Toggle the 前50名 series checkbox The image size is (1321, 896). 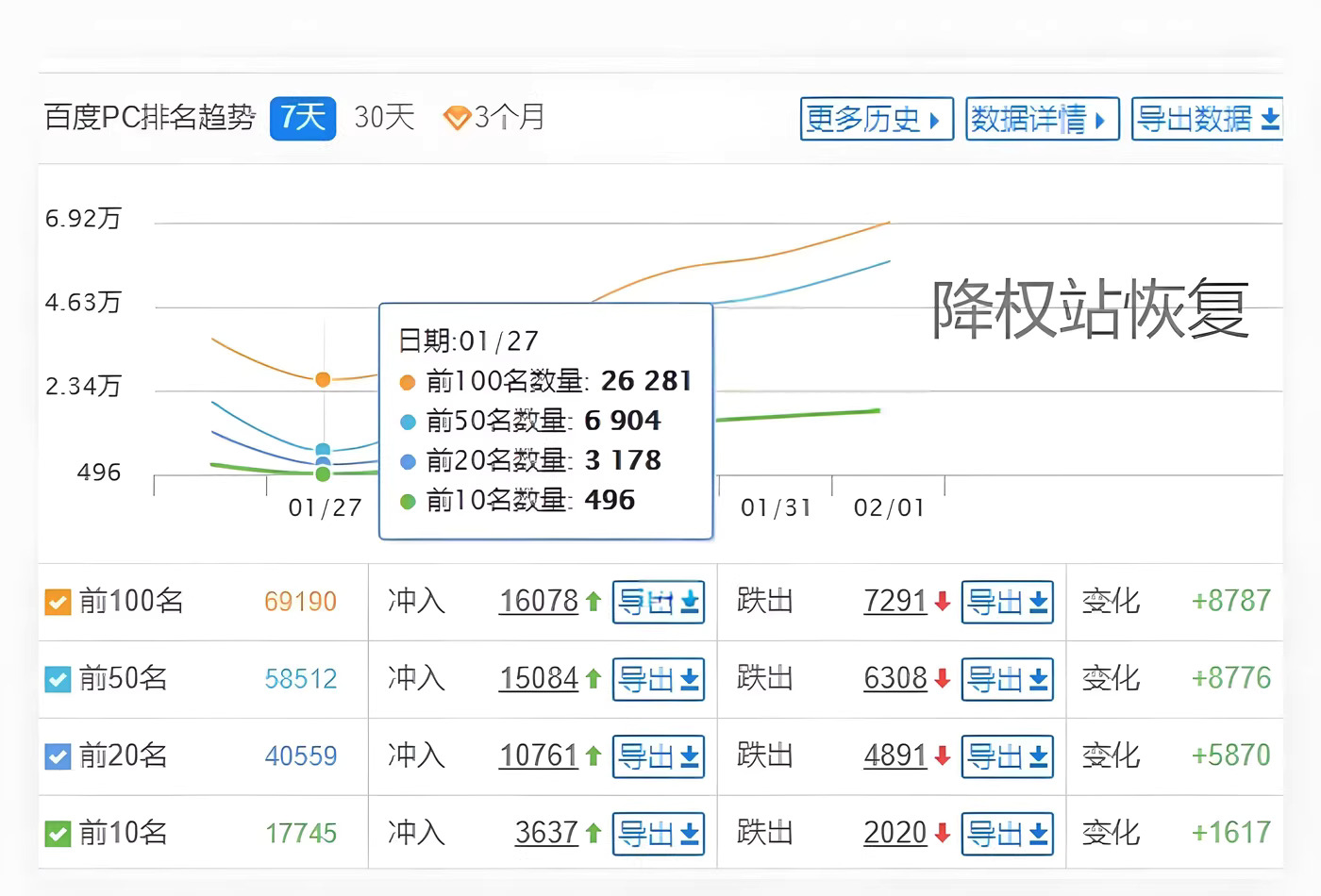point(58,679)
